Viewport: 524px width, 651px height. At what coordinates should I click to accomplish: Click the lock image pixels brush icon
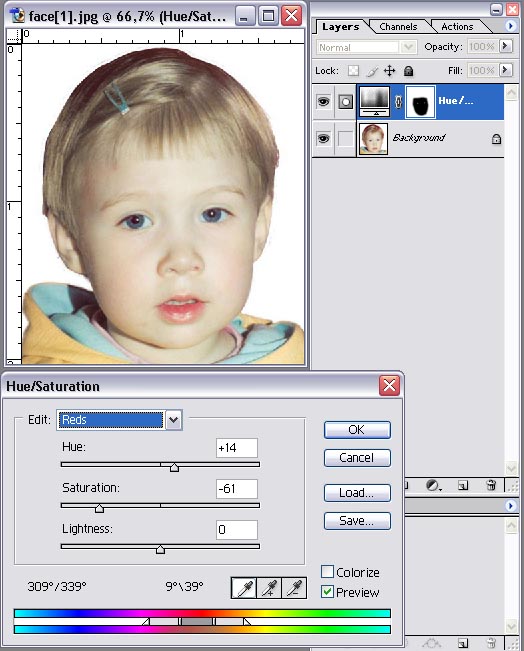point(372,71)
